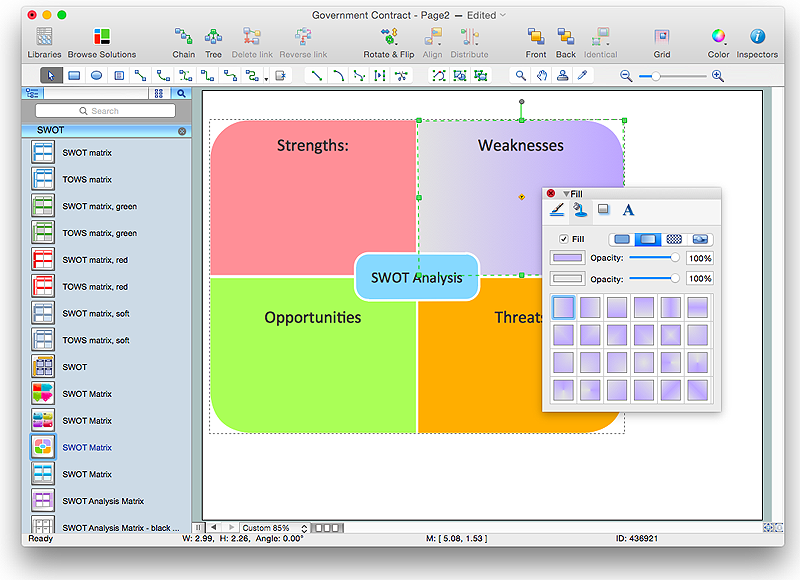Pick the Eyedropper tool
This screenshot has height=580, width=800.
(x=583, y=75)
